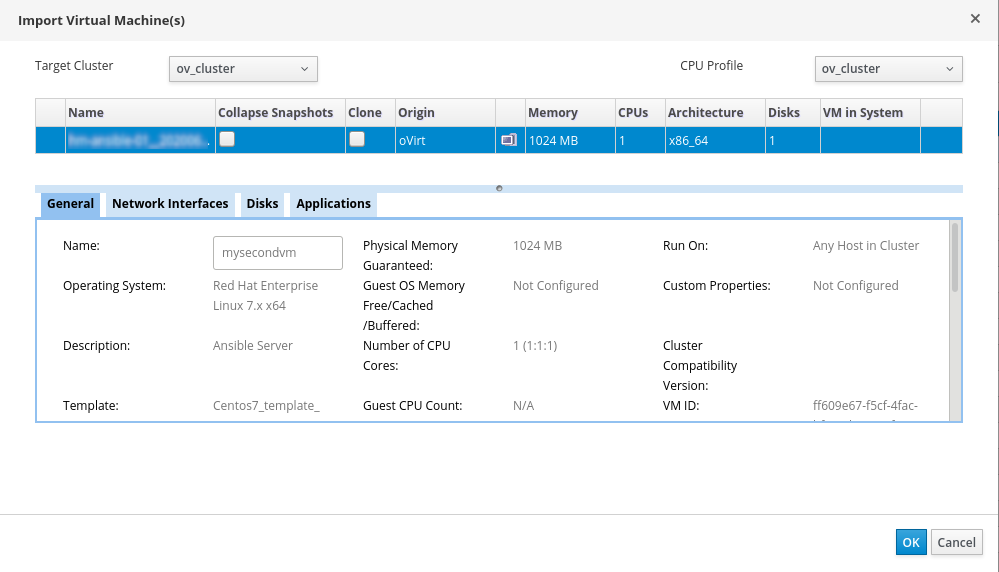
Task: Click the Physical Memory Guaranteed 1024 MB value
Action: tap(538, 246)
